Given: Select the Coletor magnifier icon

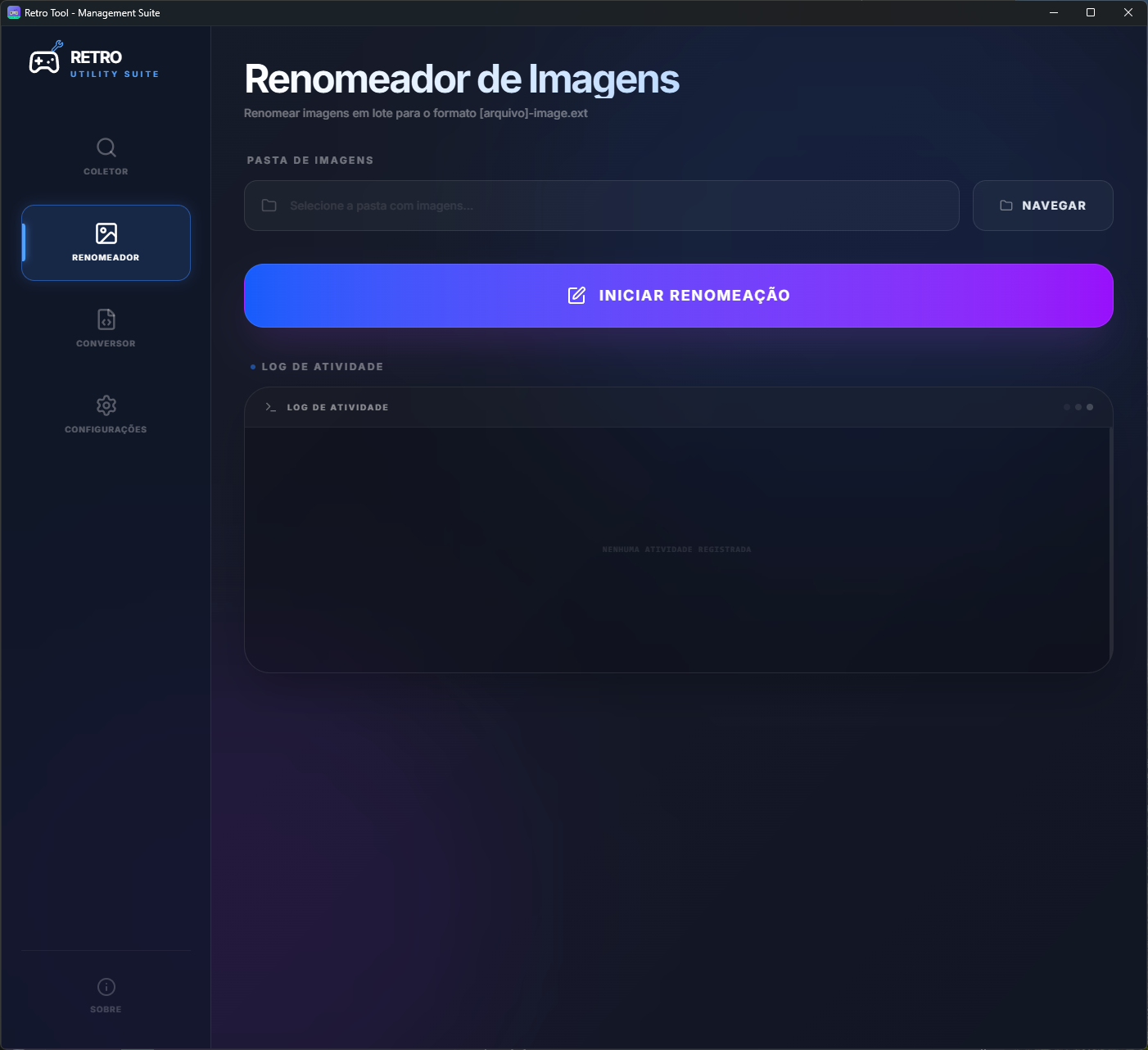Looking at the screenshot, I should click(106, 147).
